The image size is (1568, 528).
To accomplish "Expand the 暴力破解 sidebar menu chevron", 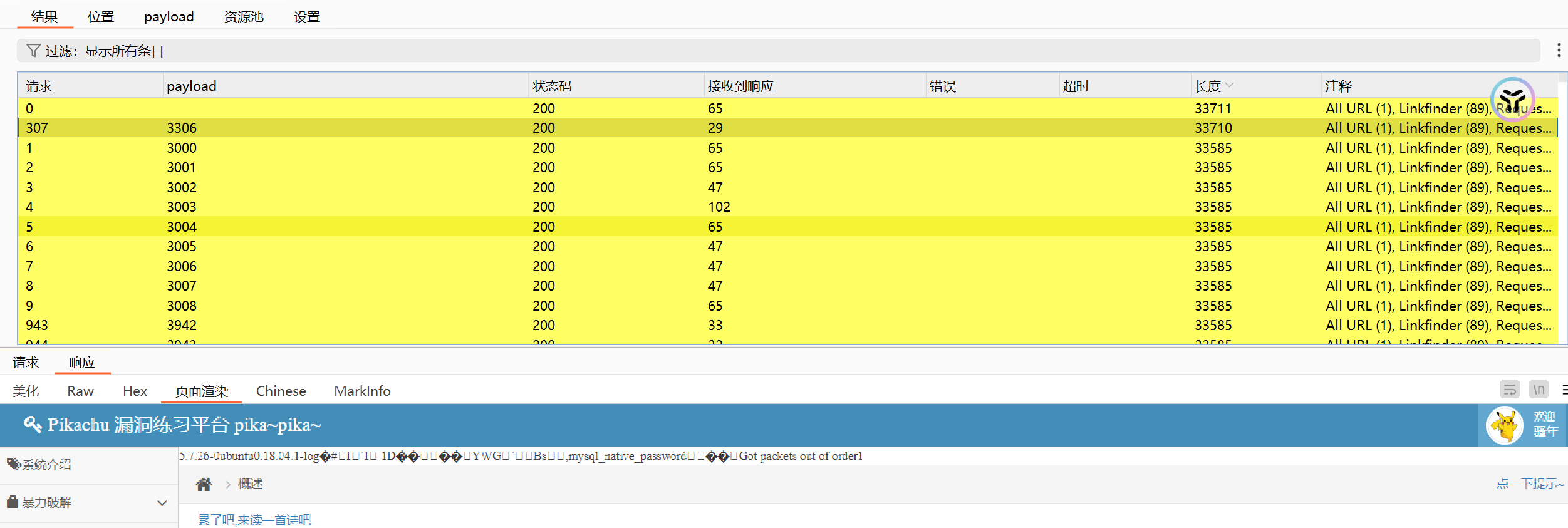I will click(x=162, y=503).
